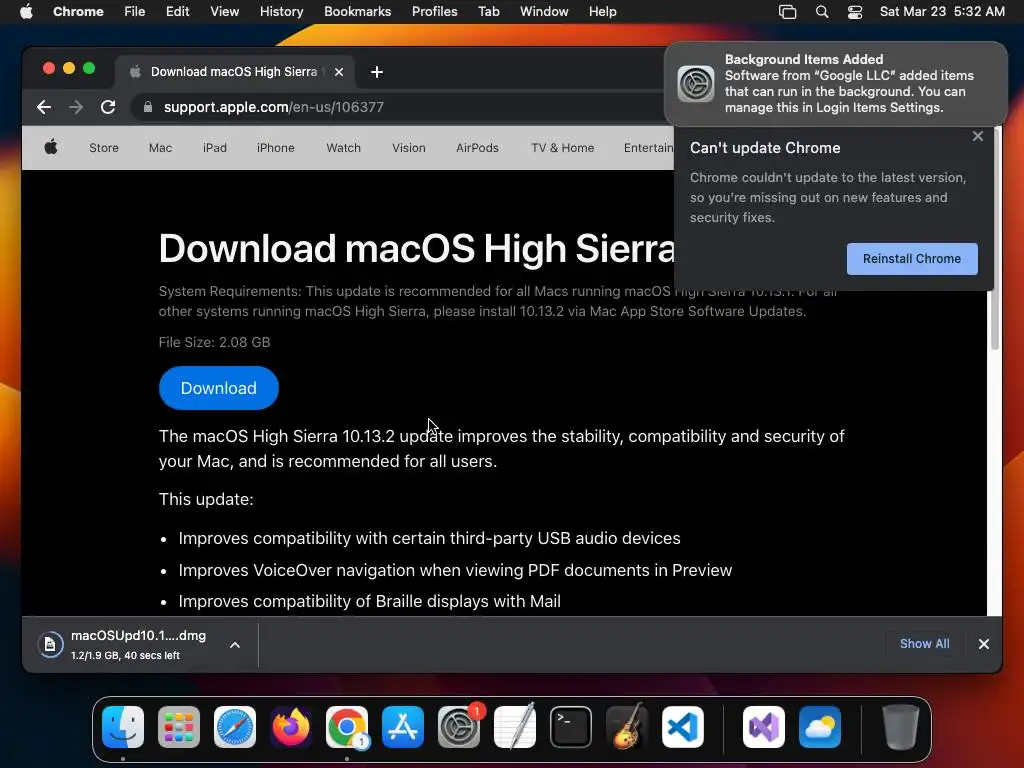Viewport: 1024px width, 768px height.
Task: Open the Tab menu
Action: point(488,11)
